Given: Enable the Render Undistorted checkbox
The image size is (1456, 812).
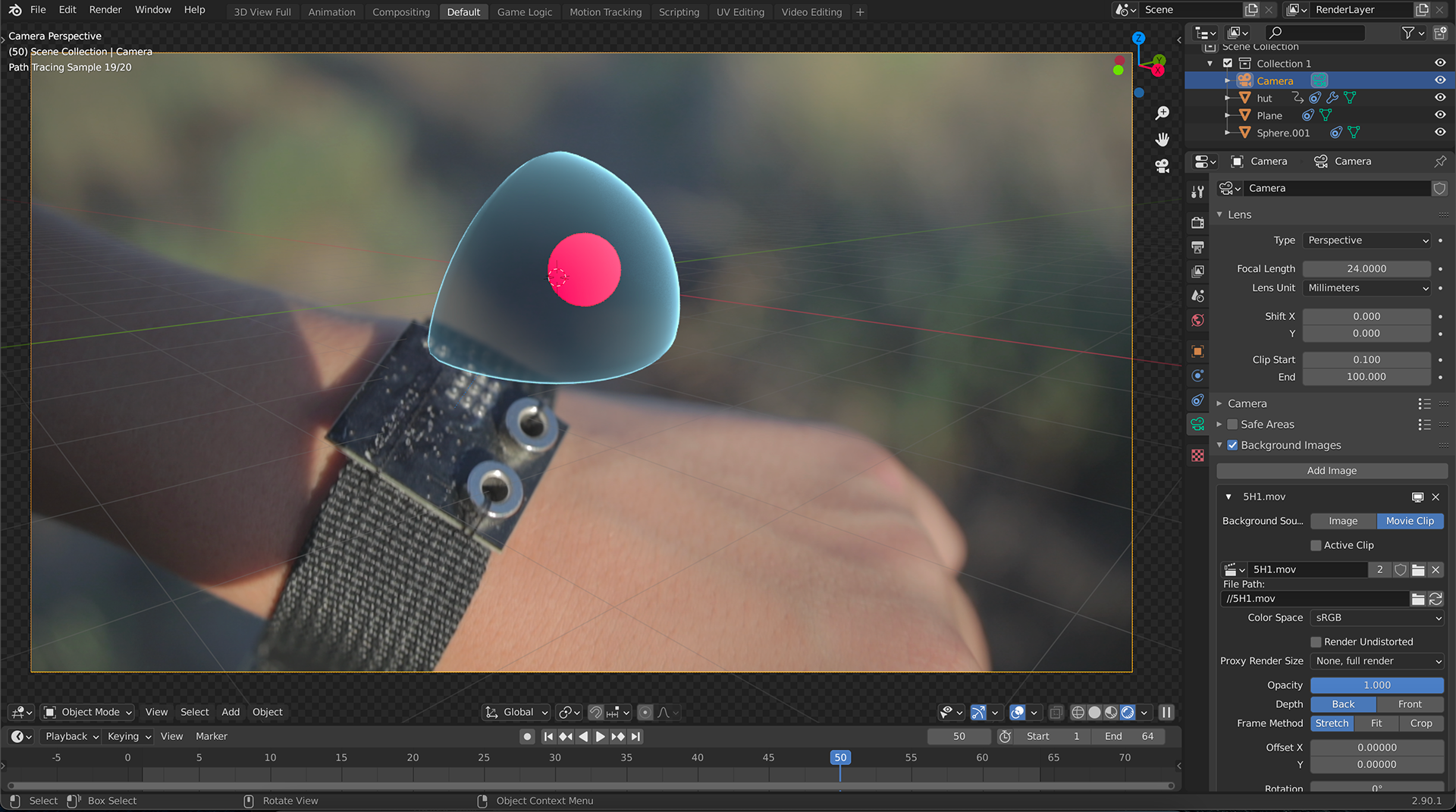Looking at the screenshot, I should click(1316, 641).
